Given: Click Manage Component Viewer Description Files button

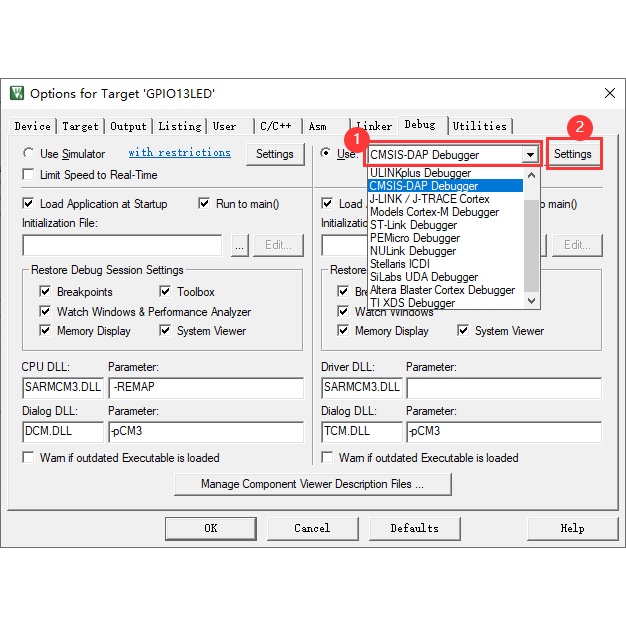Looking at the screenshot, I should point(312,484).
